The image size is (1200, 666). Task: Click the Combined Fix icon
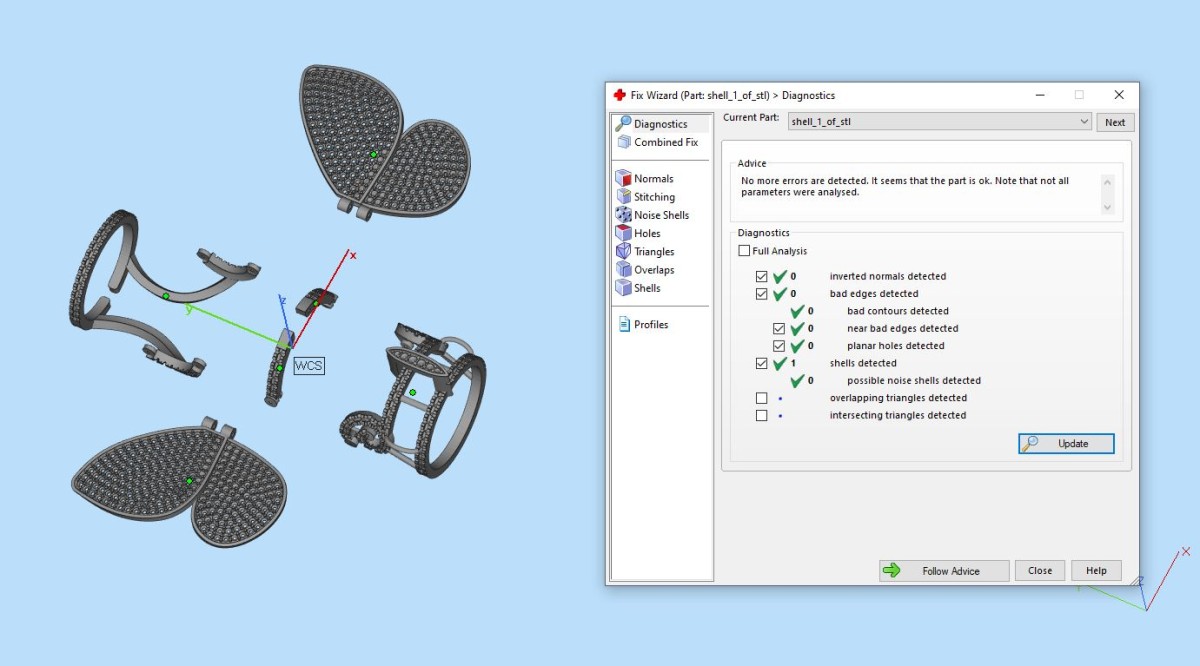623,142
